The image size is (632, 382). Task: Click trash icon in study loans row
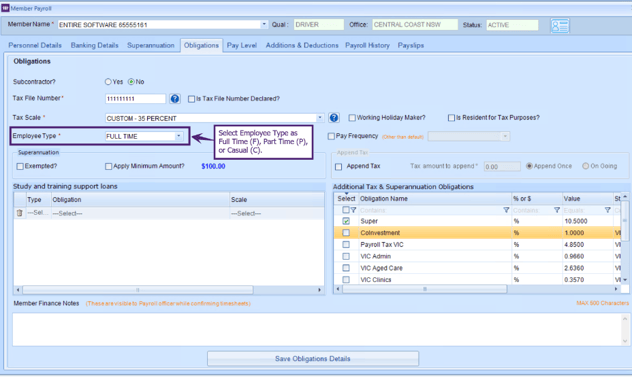(19, 213)
